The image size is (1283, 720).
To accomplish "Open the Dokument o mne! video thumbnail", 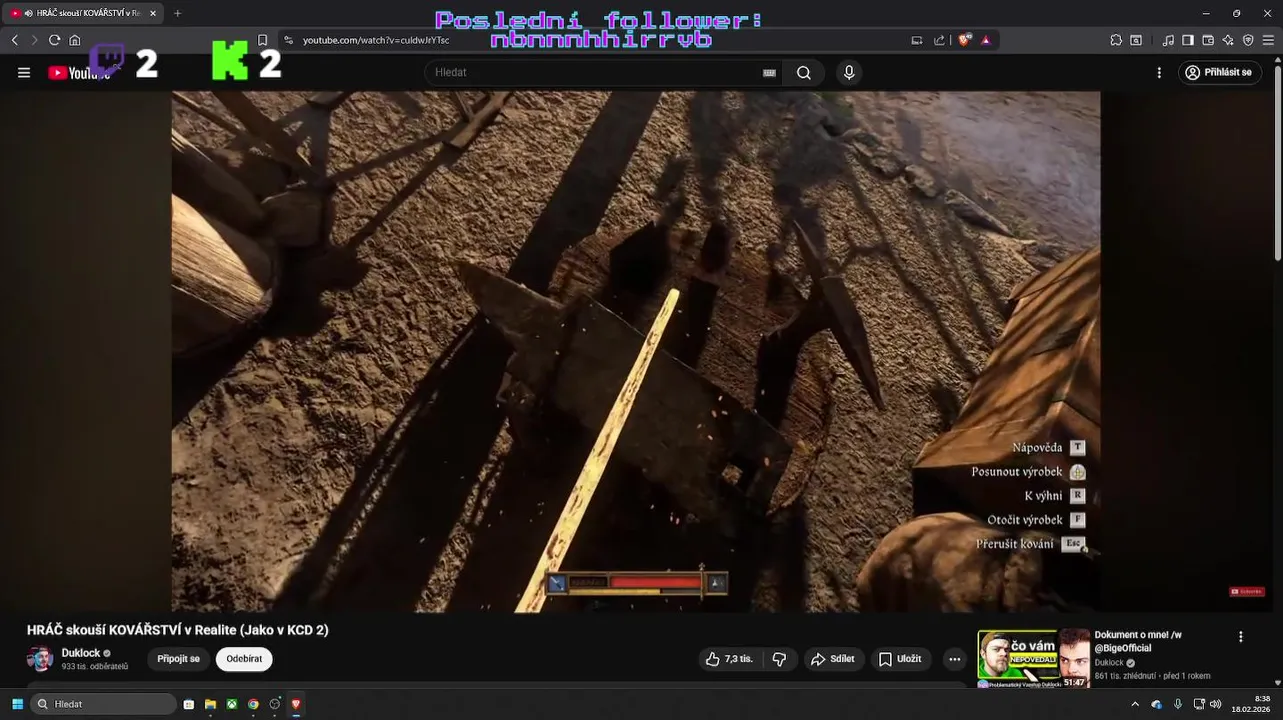I will coord(1033,658).
